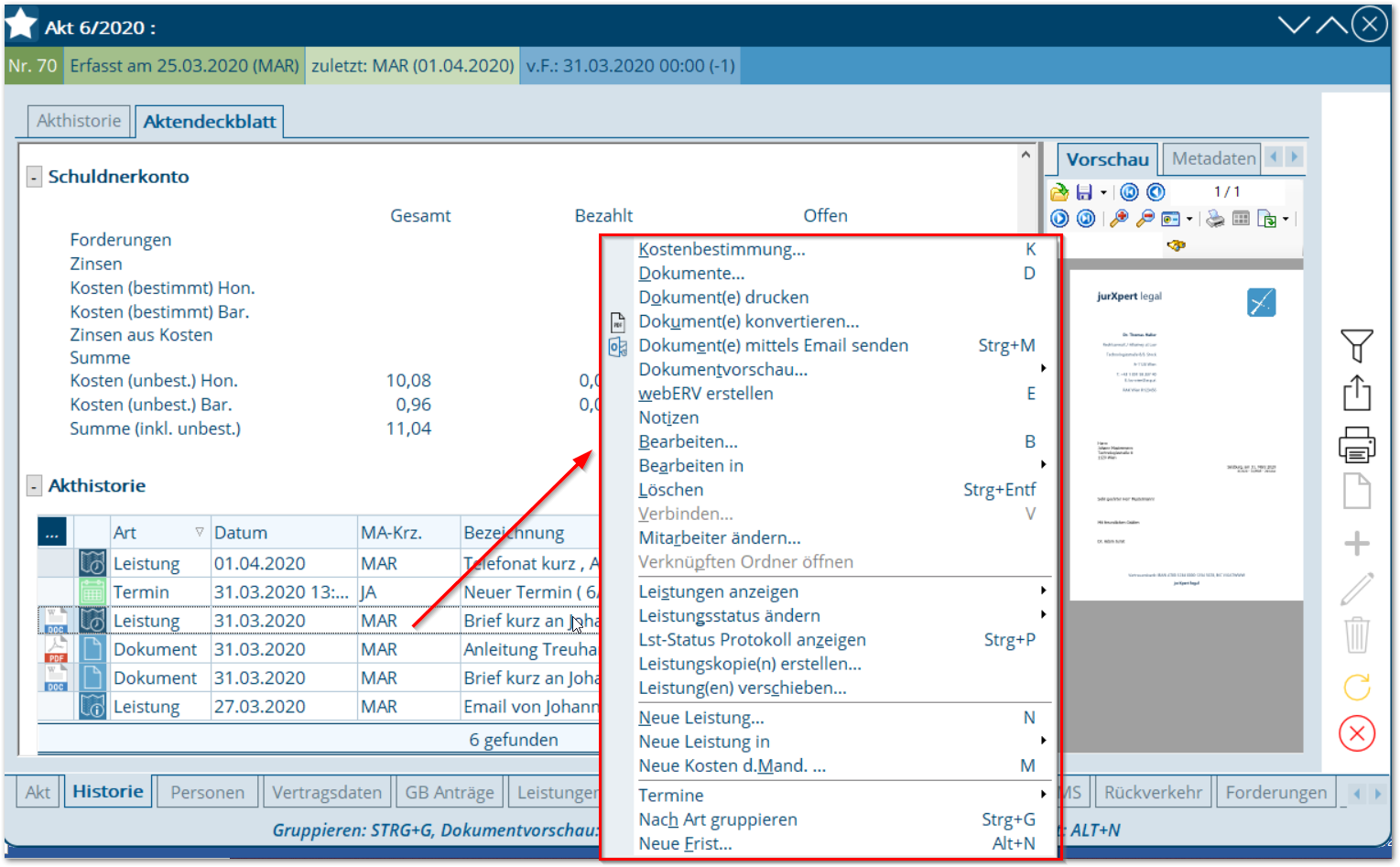
Task: Click the export document icon in preview
Action: [x=1267, y=219]
